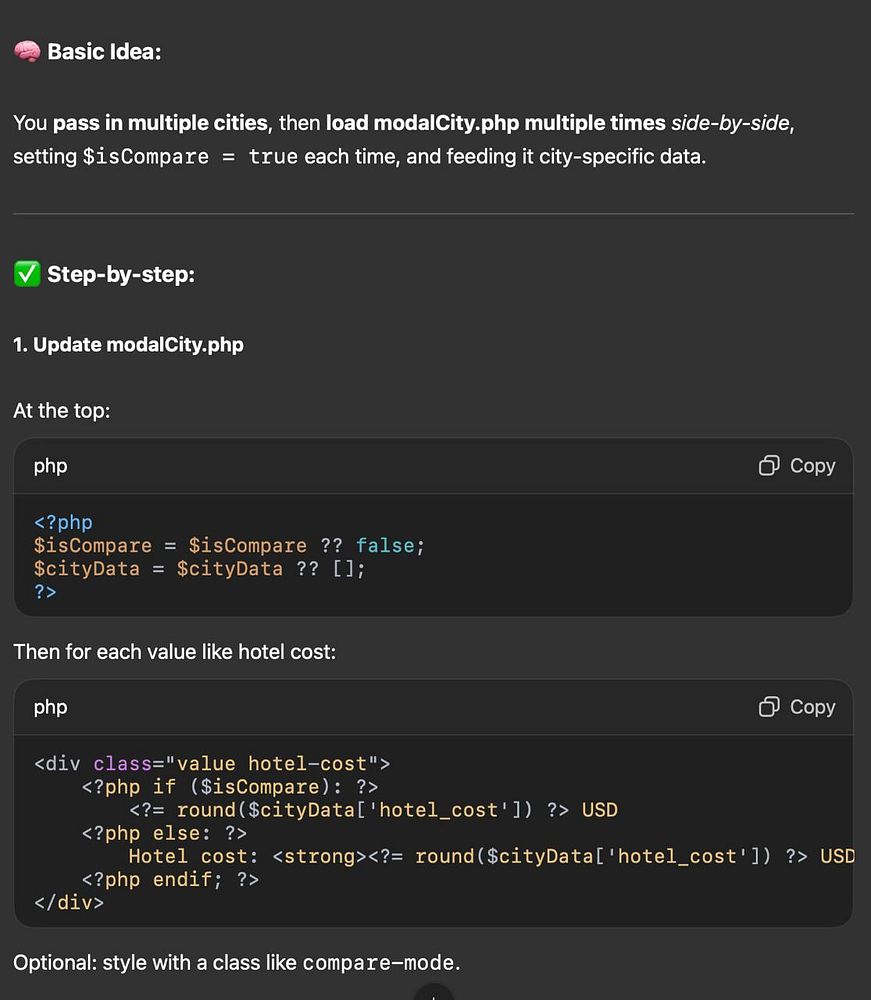Click the brain emoji beside Basic Idea

[x=26, y=52]
